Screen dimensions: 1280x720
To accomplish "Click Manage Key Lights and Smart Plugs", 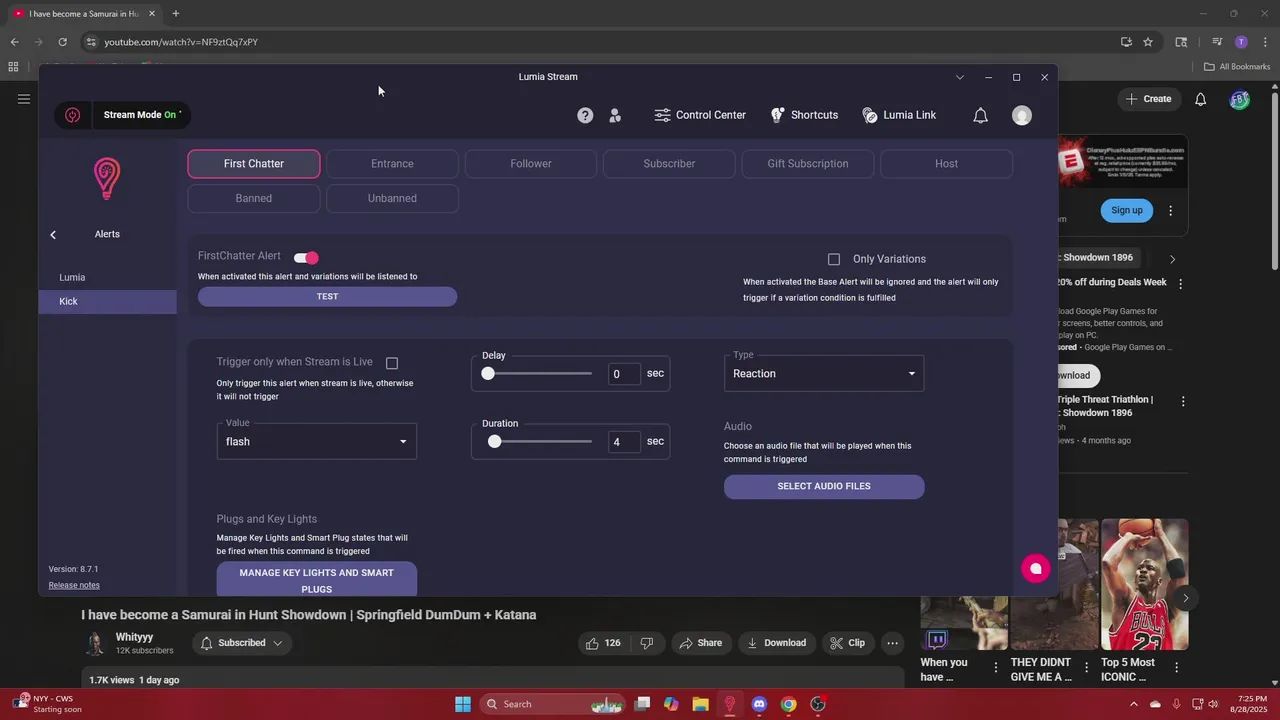I will click(x=316, y=580).
